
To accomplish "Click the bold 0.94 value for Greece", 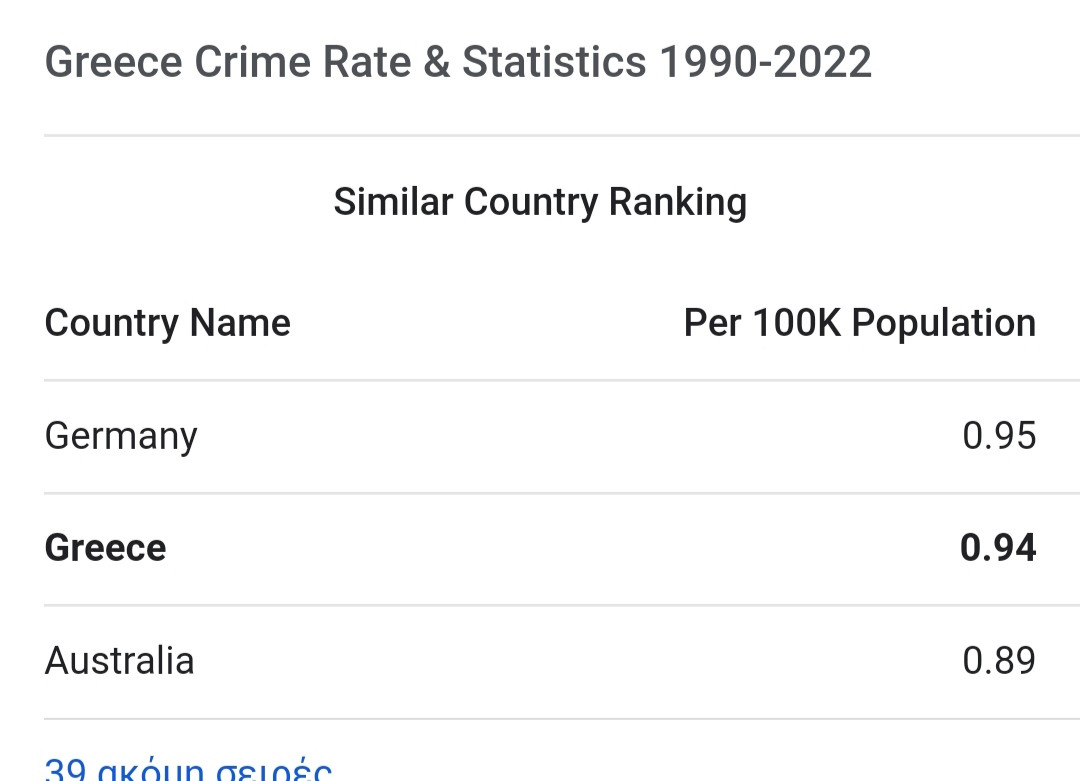I will coord(998,548).
